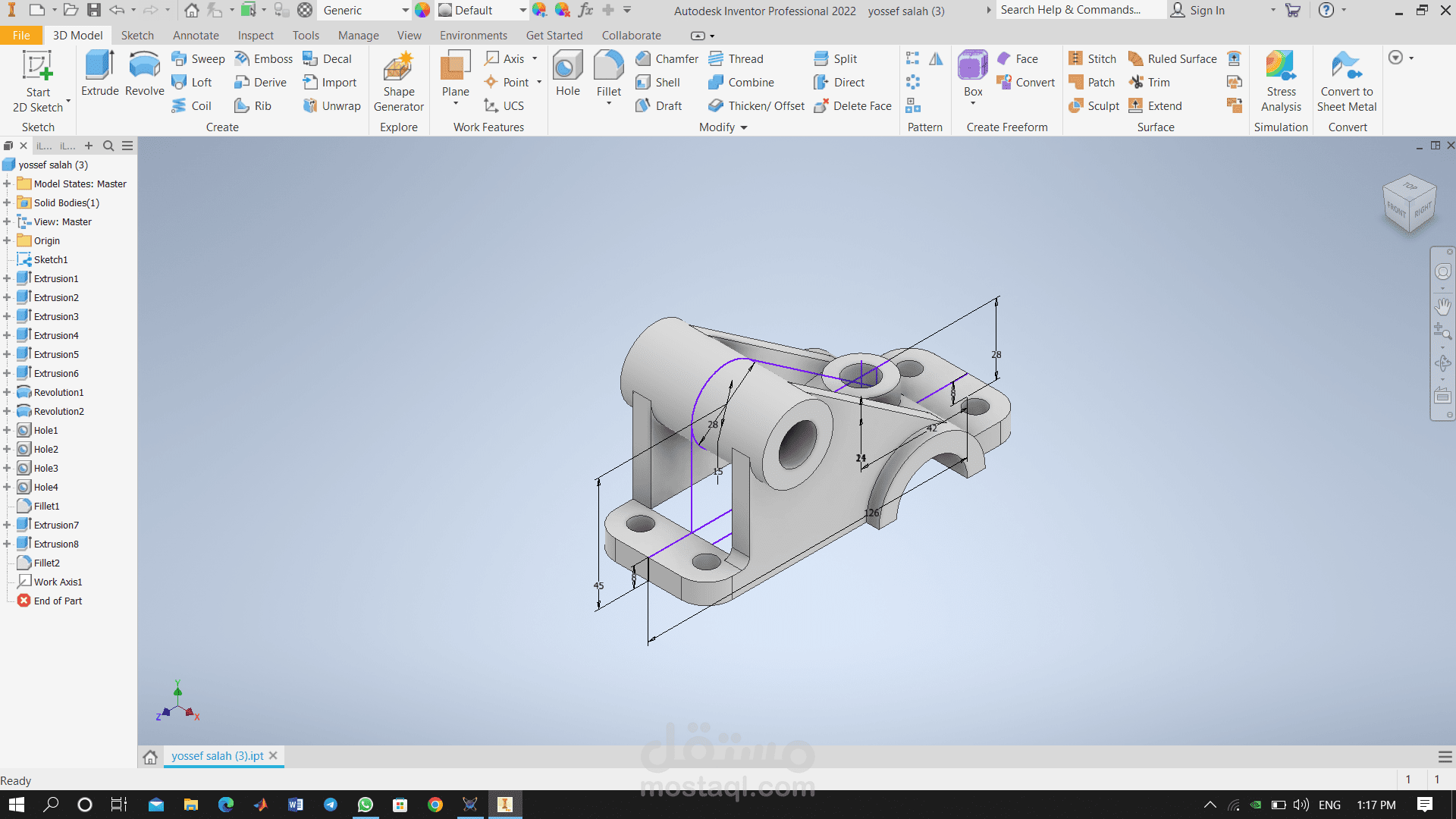1456x819 pixels.
Task: Select the Revolve tool
Action: [x=143, y=76]
